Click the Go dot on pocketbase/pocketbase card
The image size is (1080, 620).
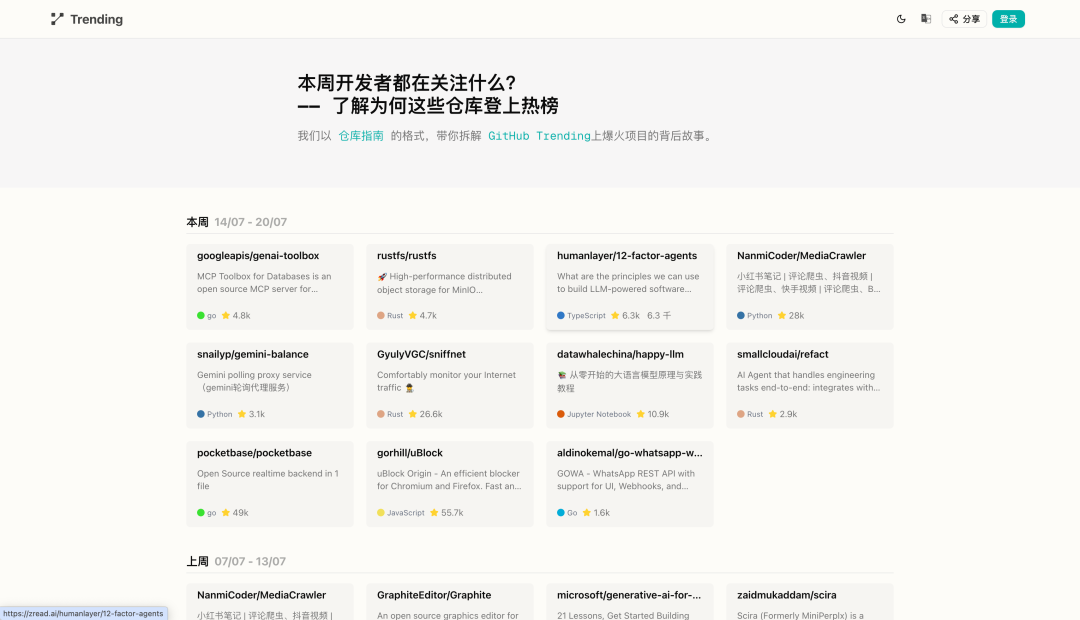(x=200, y=512)
